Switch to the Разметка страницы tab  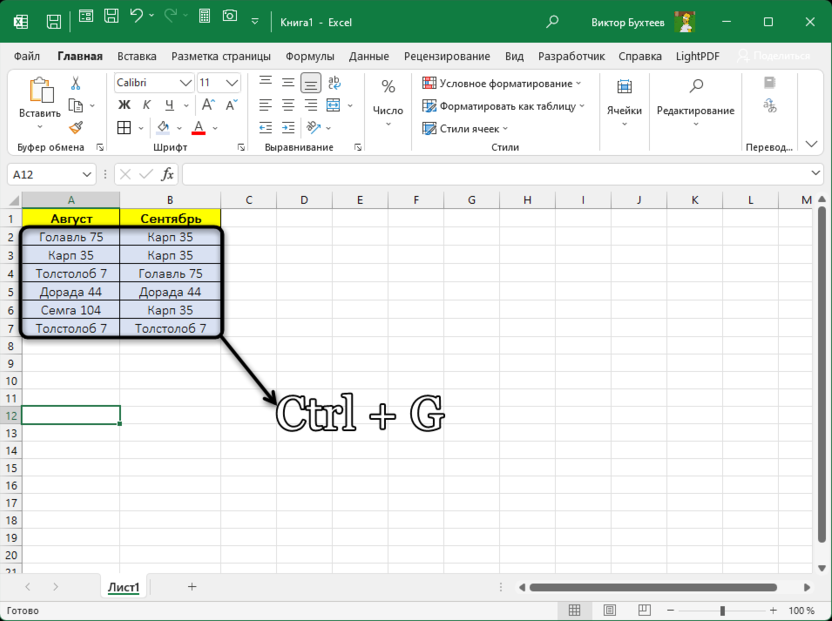[221, 56]
